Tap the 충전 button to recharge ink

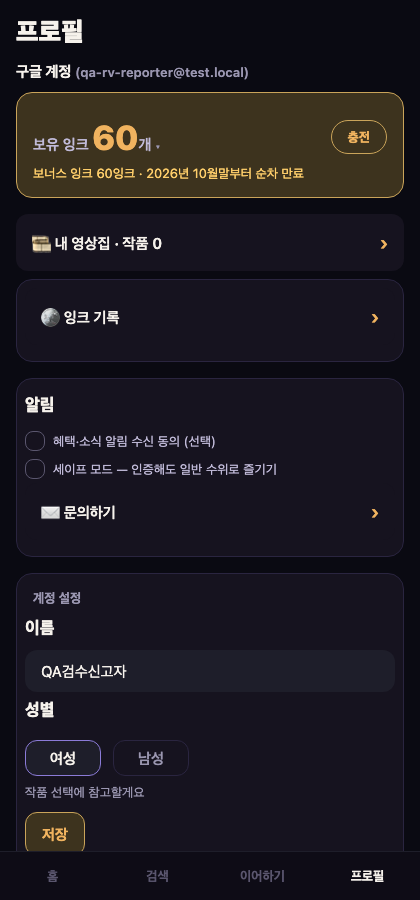(359, 137)
